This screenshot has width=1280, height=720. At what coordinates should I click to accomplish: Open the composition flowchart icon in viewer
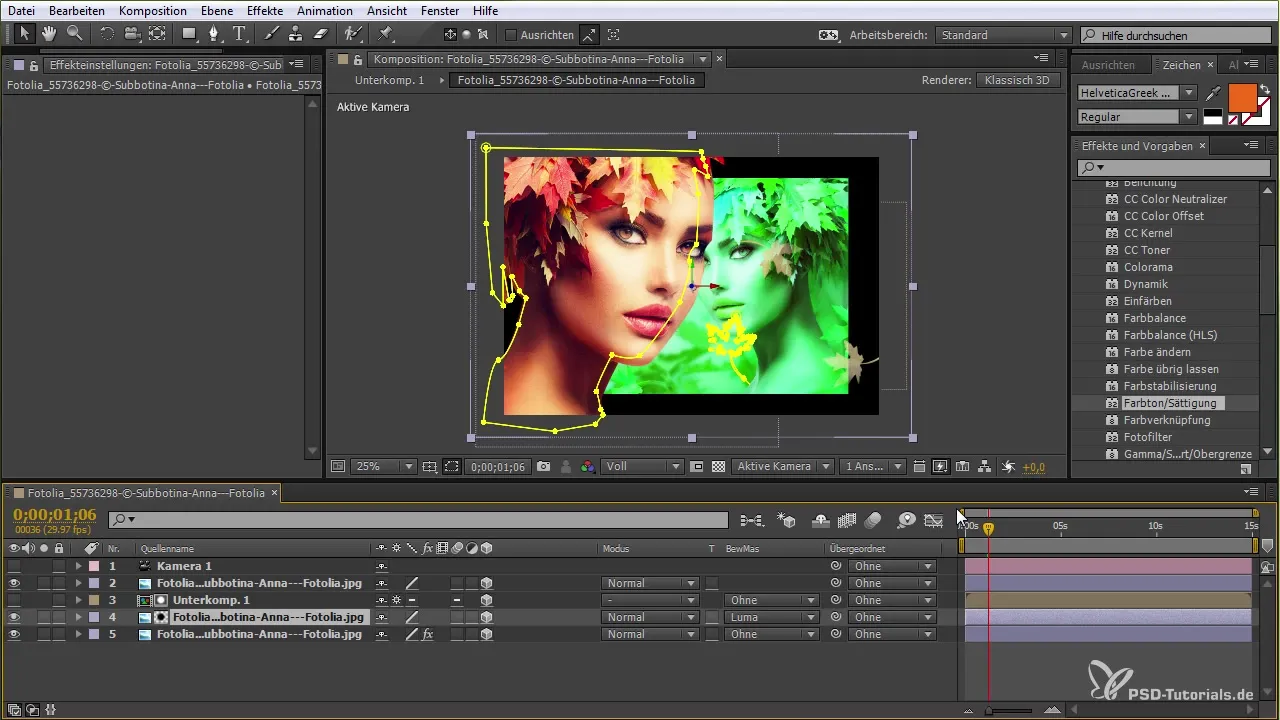click(984, 466)
